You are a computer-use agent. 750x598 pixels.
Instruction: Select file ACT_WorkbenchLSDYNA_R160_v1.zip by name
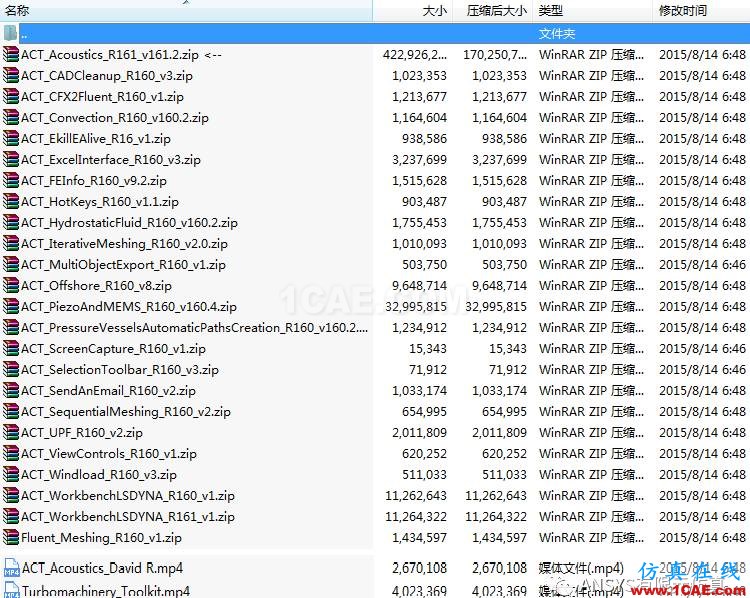pyautogui.click(x=128, y=496)
